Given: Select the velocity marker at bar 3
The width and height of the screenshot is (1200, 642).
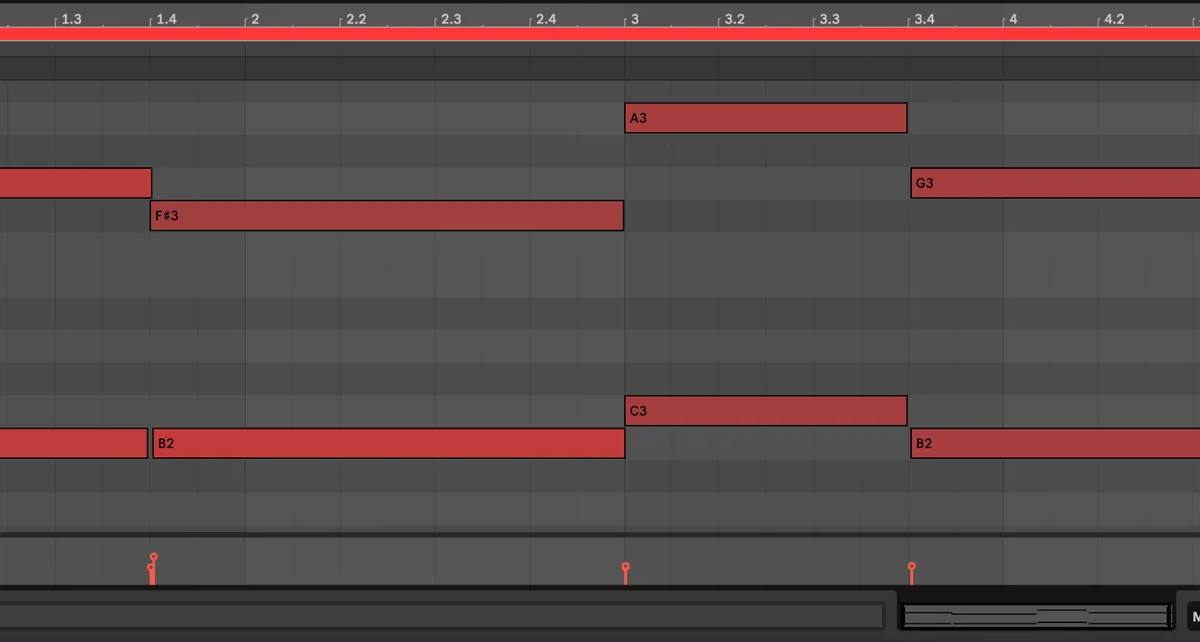Looking at the screenshot, I should pyautogui.click(x=626, y=567).
